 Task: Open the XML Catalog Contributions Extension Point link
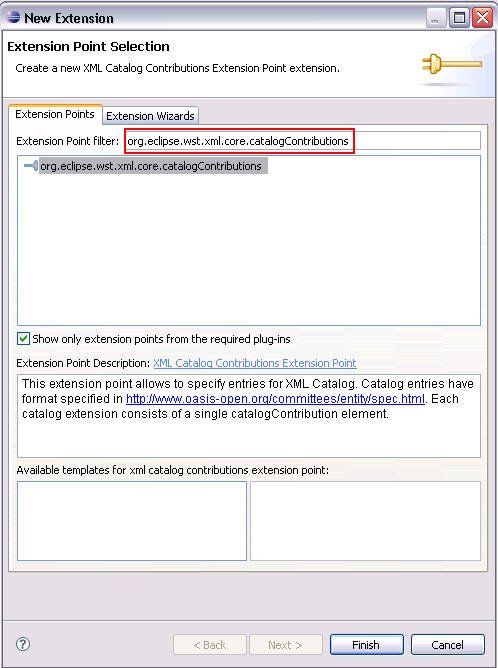coord(254,363)
